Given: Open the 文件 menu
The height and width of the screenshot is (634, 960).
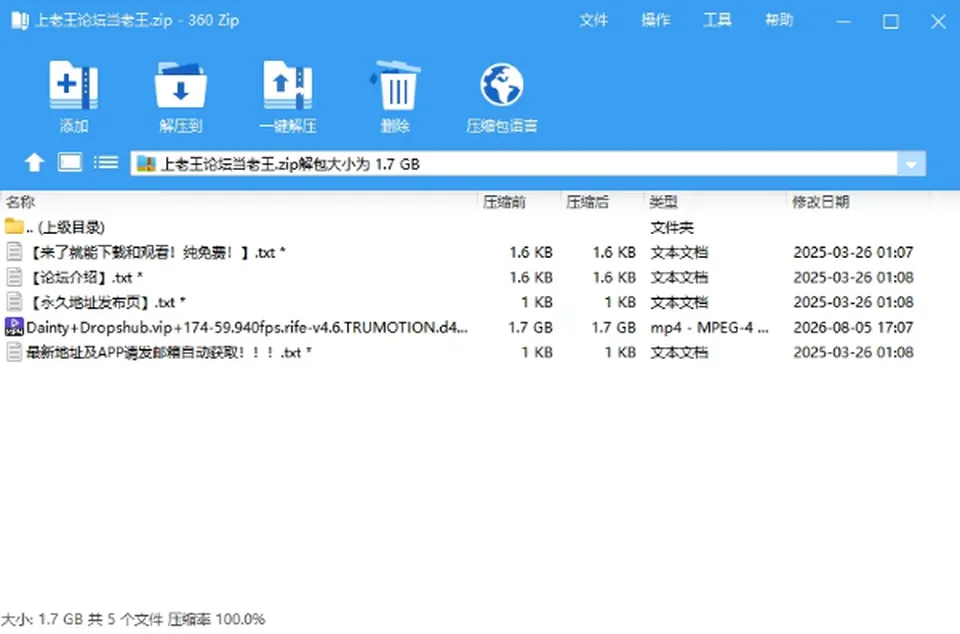Looking at the screenshot, I should (x=594, y=20).
